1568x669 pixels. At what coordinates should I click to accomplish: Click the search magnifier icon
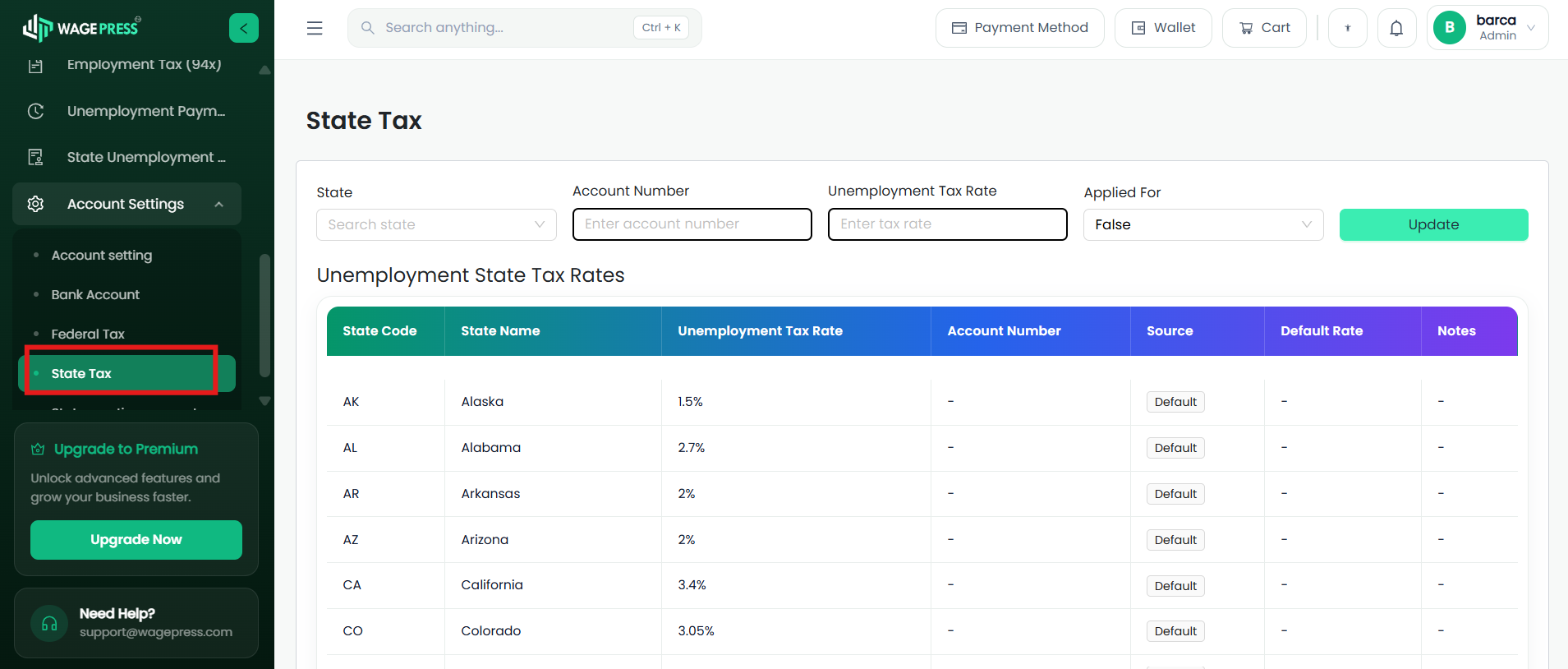pyautogui.click(x=368, y=28)
